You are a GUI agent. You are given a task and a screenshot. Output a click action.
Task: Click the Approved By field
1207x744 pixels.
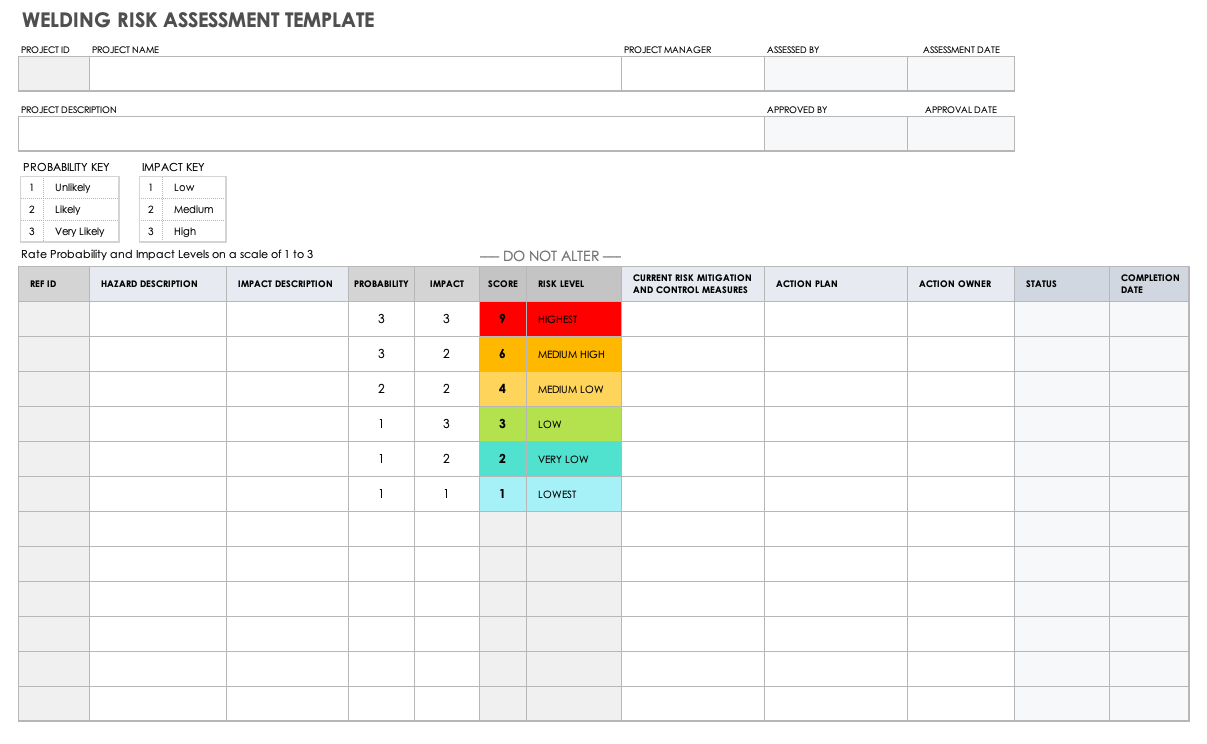coord(835,134)
